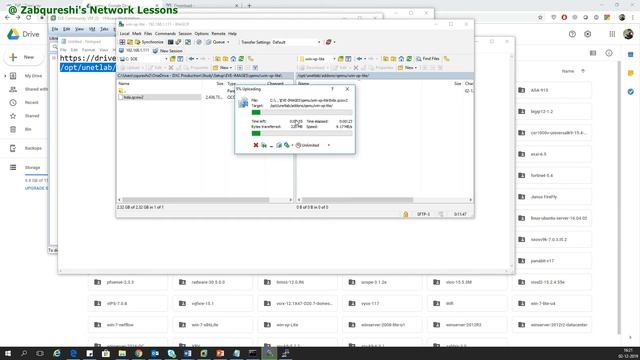The height and width of the screenshot is (360, 640).
Task: Open the Mark menu in WinSCP
Action: 136,33
